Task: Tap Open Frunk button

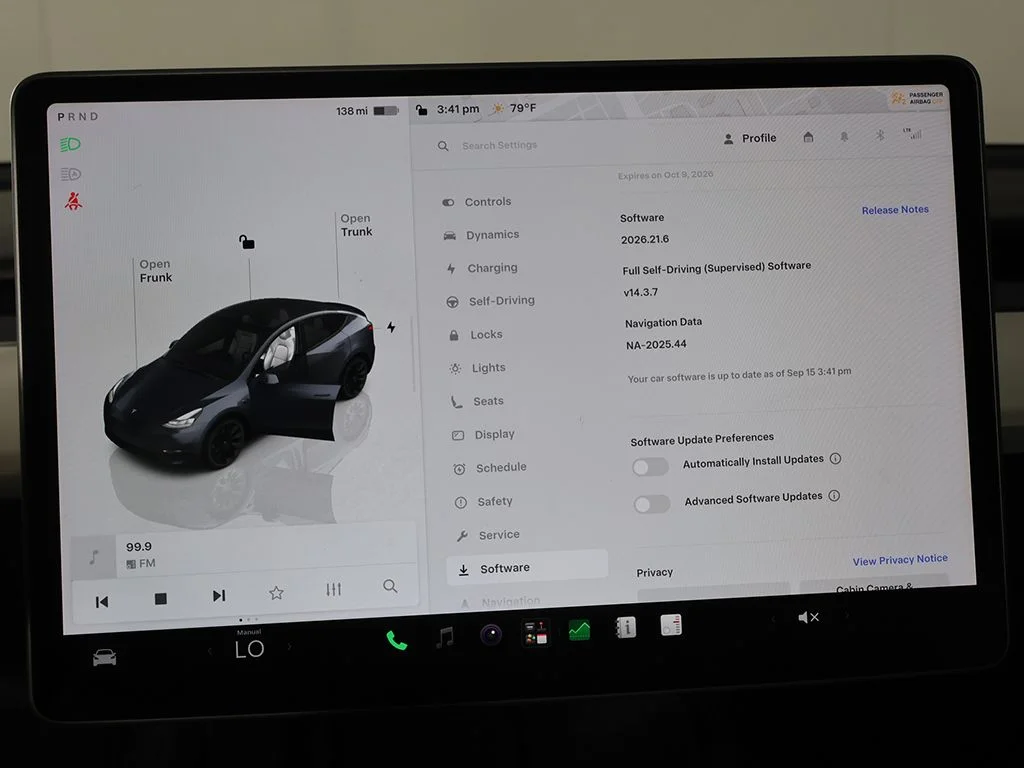Action: click(155, 270)
